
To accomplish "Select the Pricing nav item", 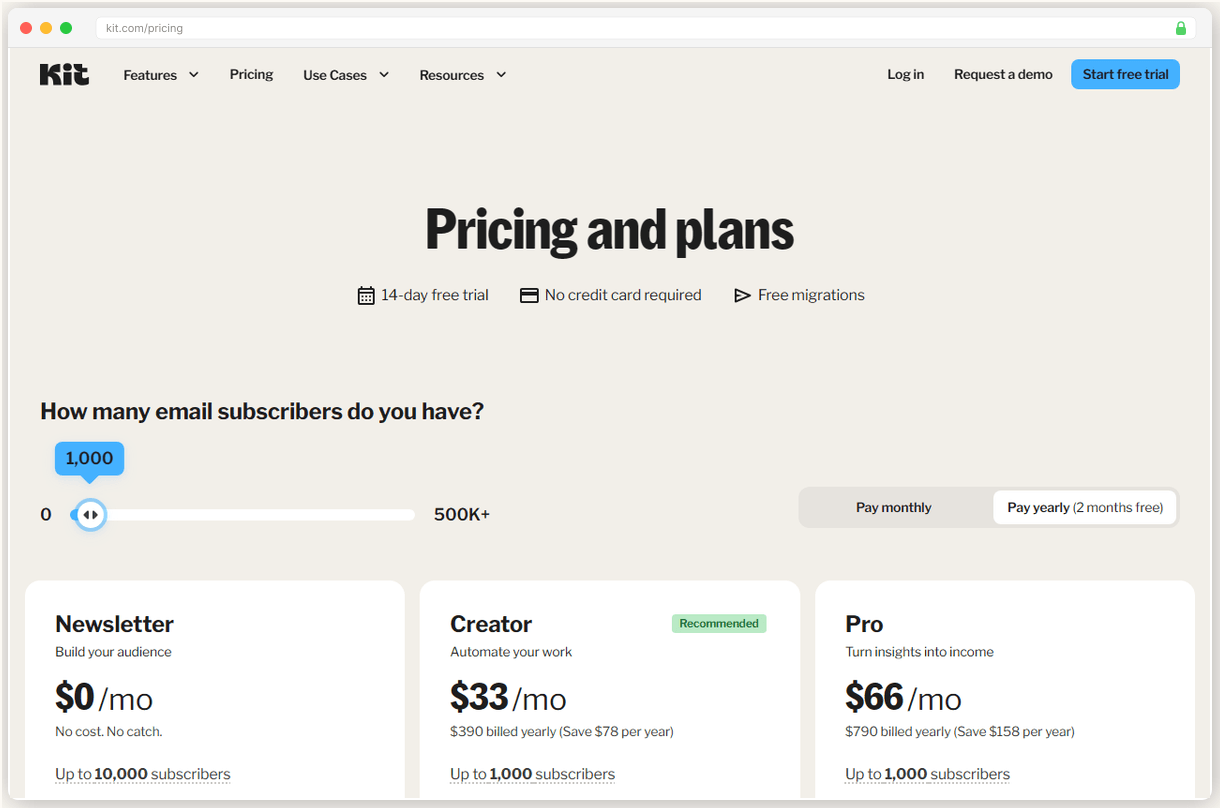I will coord(251,74).
